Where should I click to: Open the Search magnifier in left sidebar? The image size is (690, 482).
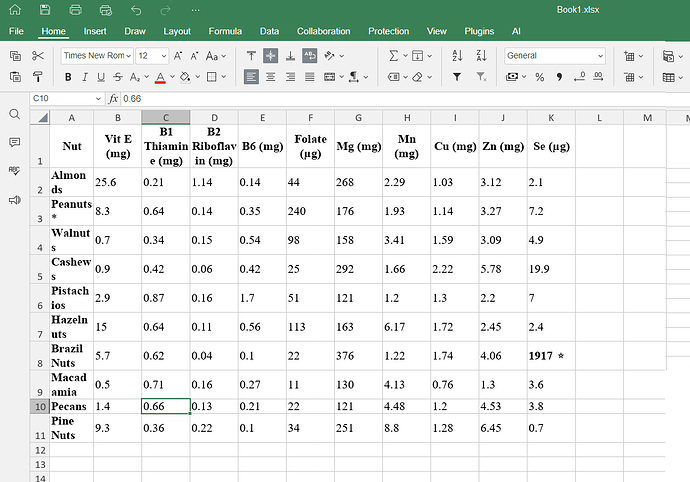click(15, 114)
